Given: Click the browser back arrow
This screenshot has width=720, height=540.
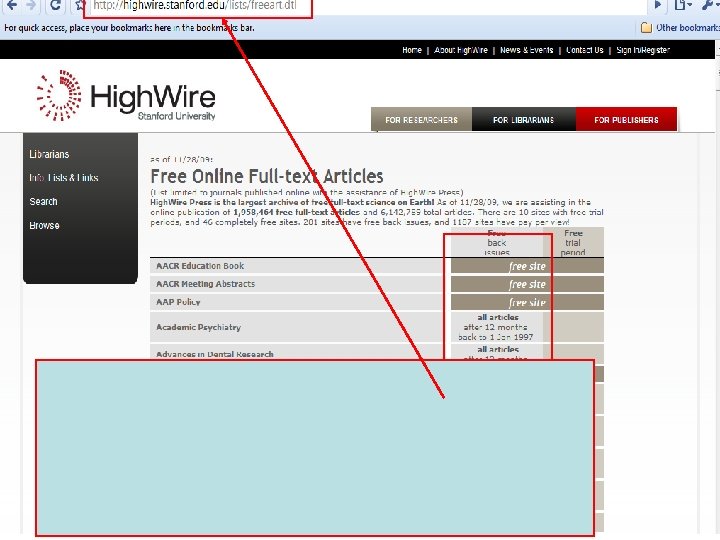Looking at the screenshot, I should [x=12, y=6].
